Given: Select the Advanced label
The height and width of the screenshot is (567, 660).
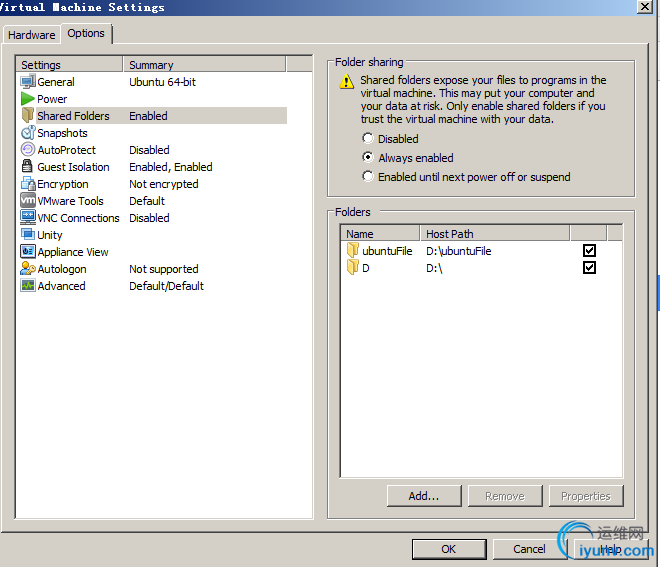Looking at the screenshot, I should 61,286.
